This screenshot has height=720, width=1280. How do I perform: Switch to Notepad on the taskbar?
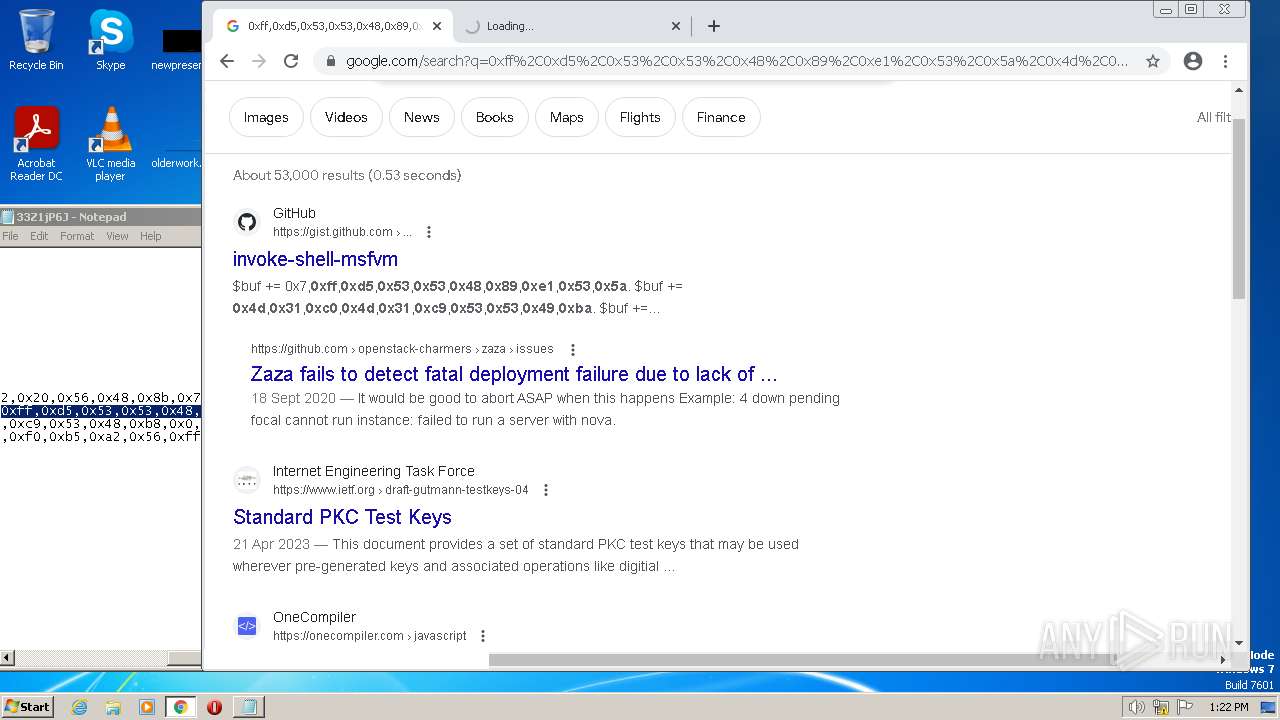248,707
